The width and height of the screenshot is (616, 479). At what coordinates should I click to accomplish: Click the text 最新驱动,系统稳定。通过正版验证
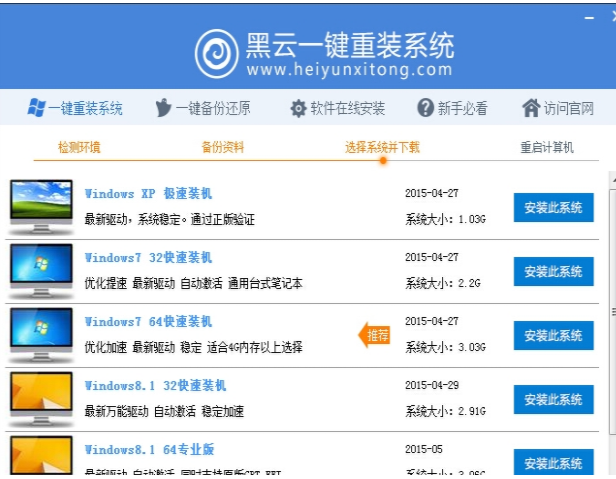(170, 219)
